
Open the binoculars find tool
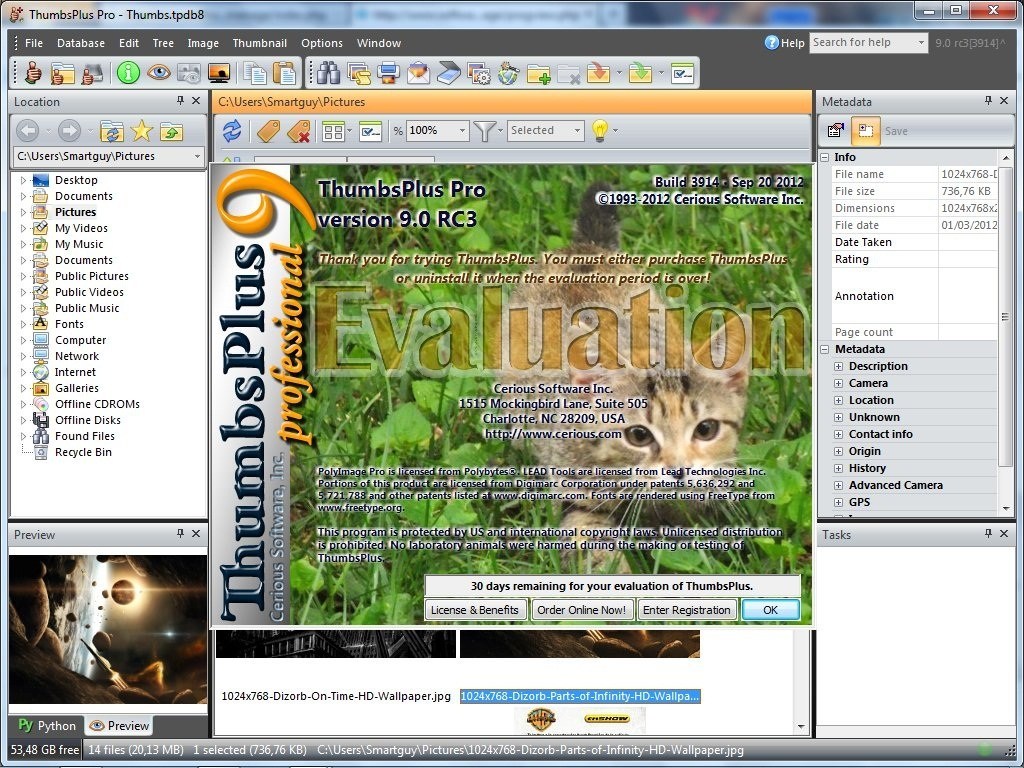click(328, 72)
